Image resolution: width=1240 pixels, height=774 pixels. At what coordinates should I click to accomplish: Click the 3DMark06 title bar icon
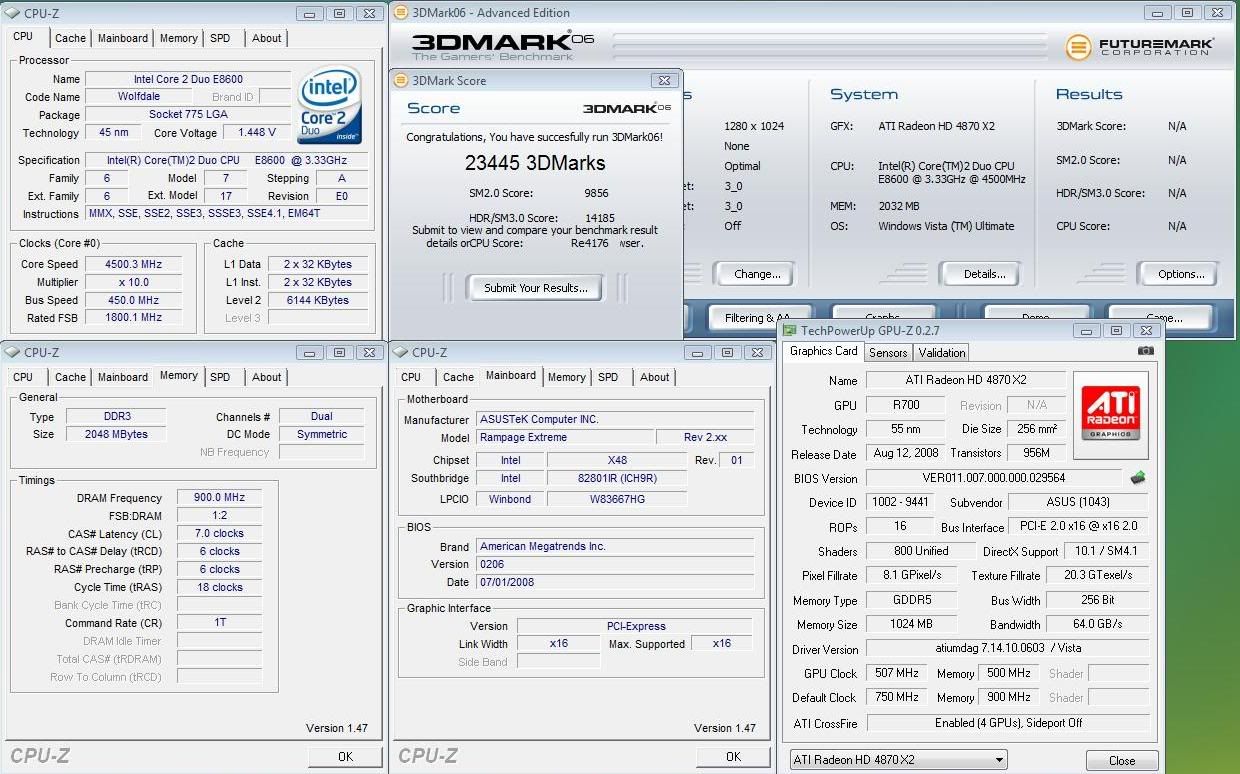401,13
